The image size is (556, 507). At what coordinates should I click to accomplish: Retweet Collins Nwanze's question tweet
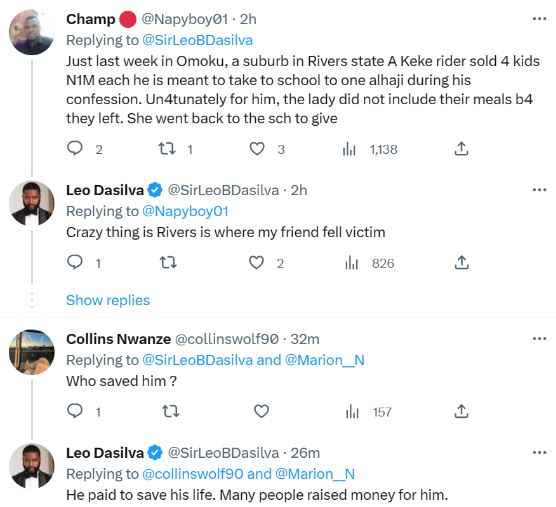coord(171,411)
